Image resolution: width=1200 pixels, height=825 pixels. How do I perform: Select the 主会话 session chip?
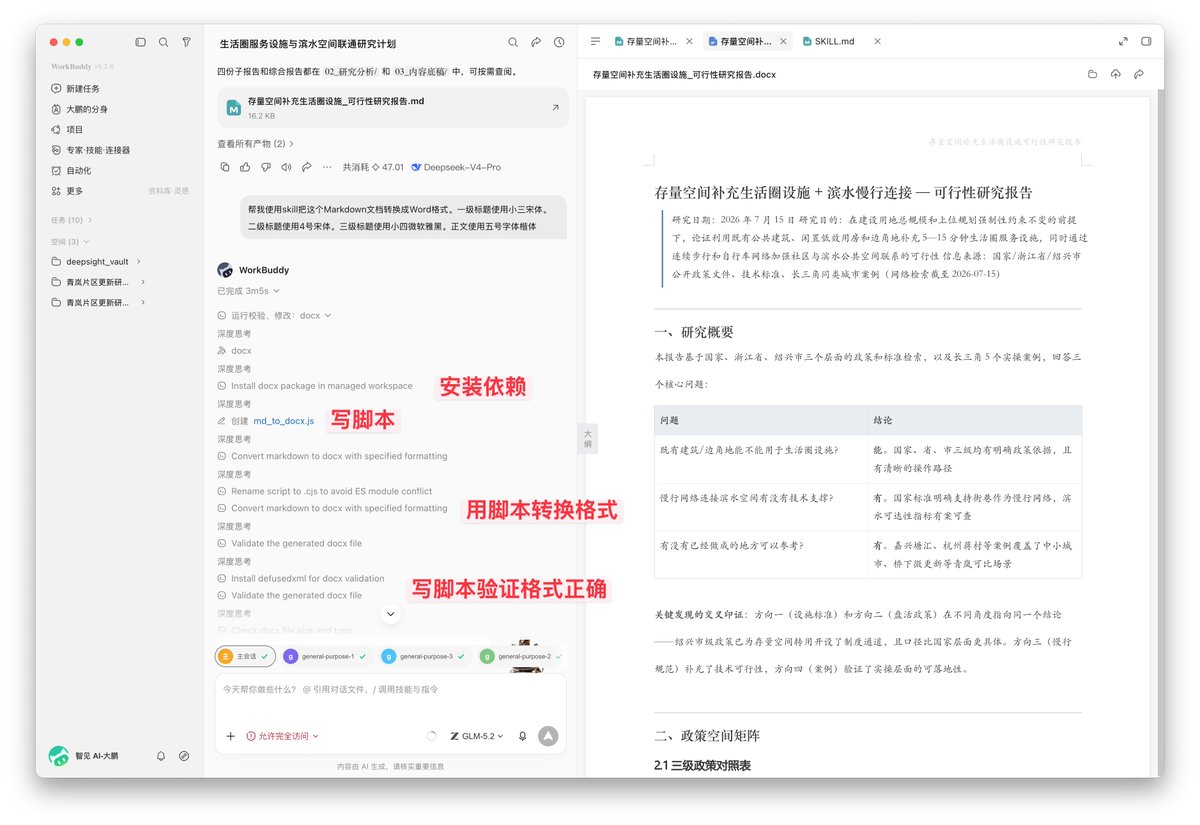coord(244,656)
